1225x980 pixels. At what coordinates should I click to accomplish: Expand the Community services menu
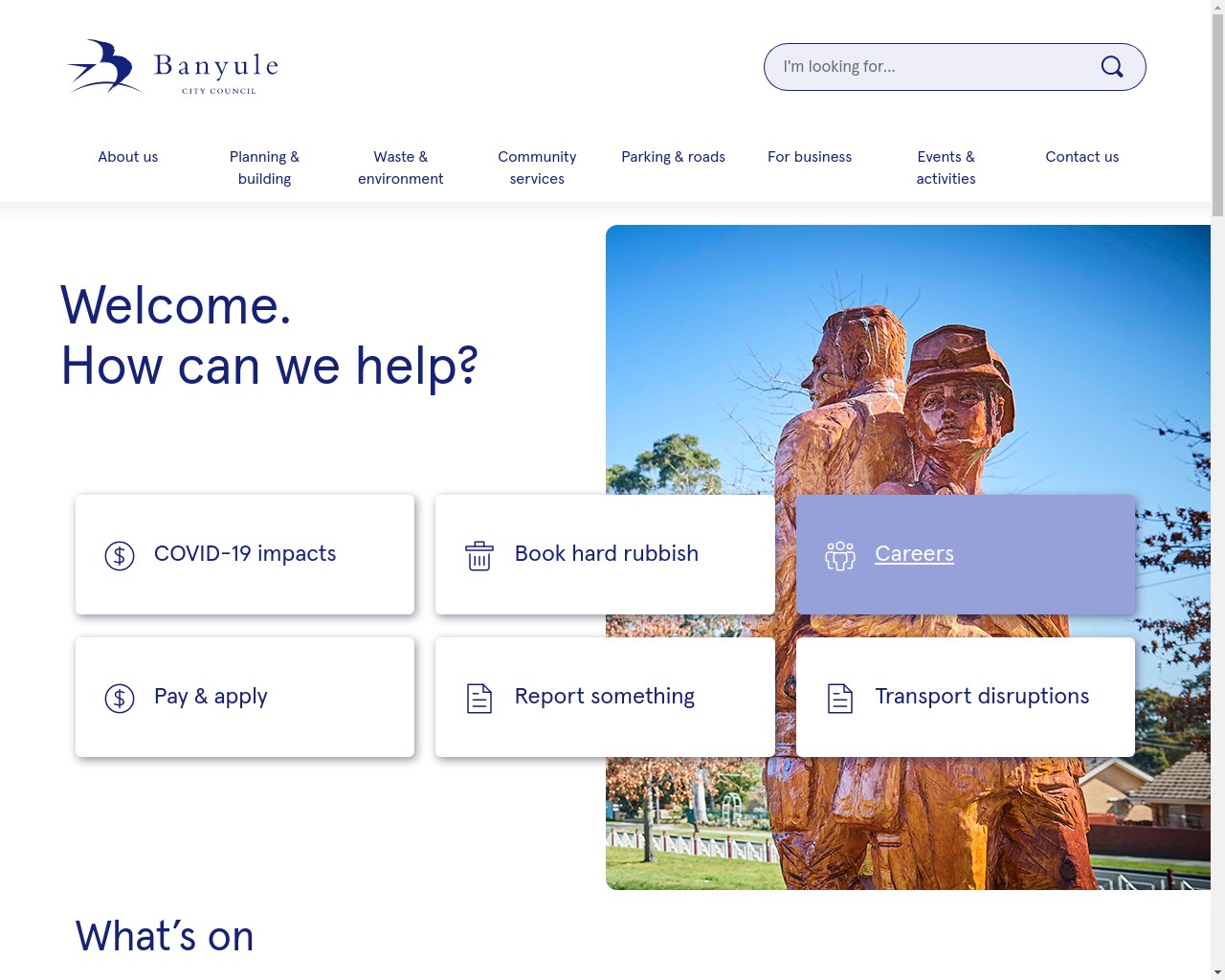[x=537, y=167]
